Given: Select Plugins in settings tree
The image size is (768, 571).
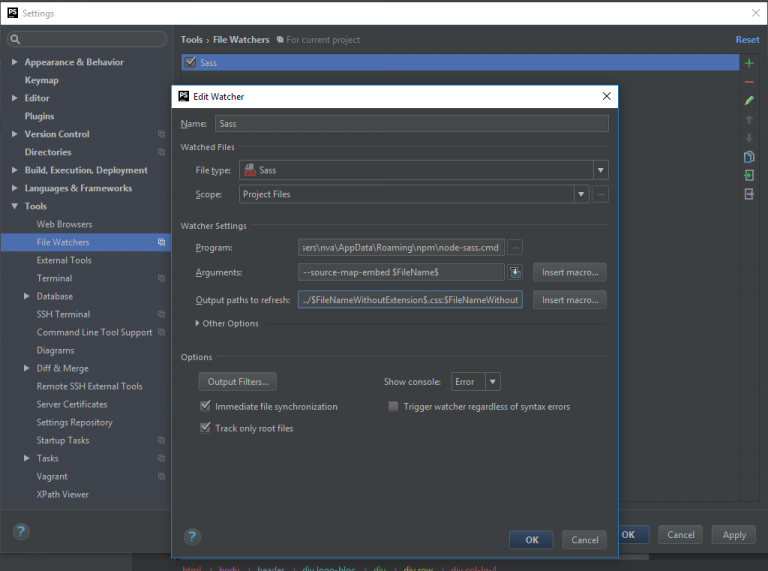Looking at the screenshot, I should click(x=39, y=116).
